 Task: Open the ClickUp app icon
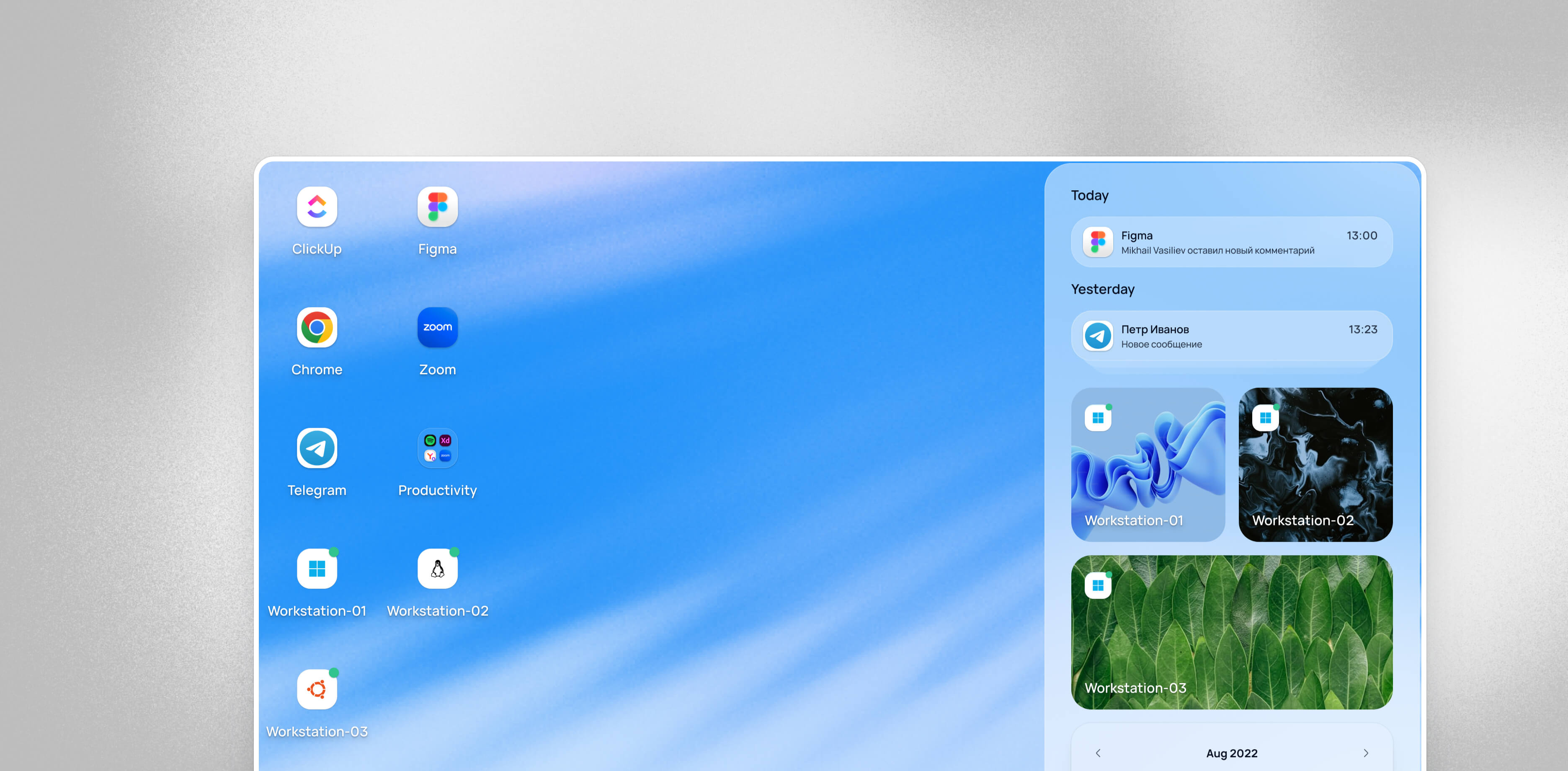point(317,207)
